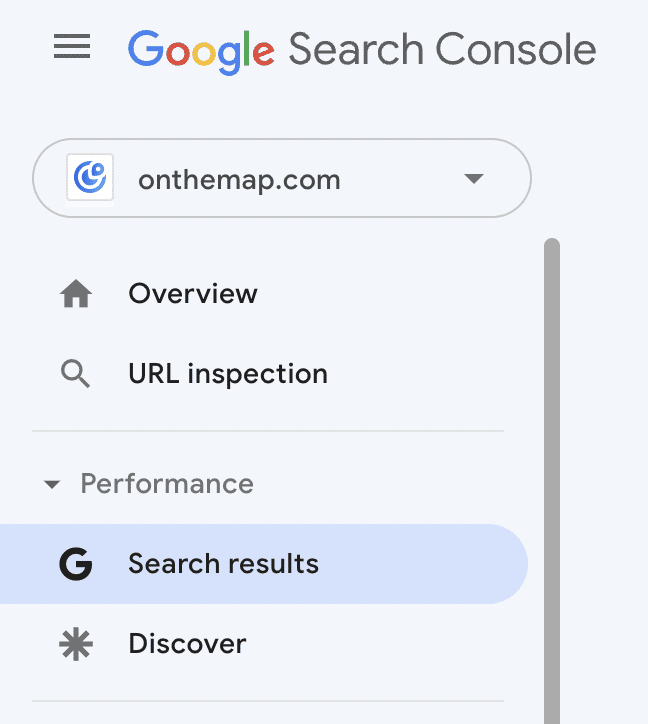This screenshot has width=648, height=724.
Task: Click empty space inside the property selector box
Action: click(400, 179)
